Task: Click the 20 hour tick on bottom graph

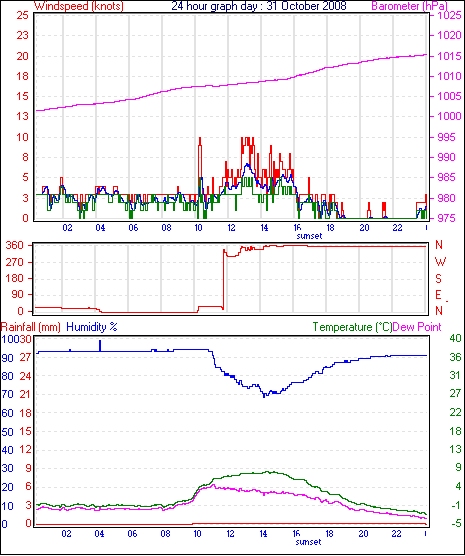Action: coord(363,533)
